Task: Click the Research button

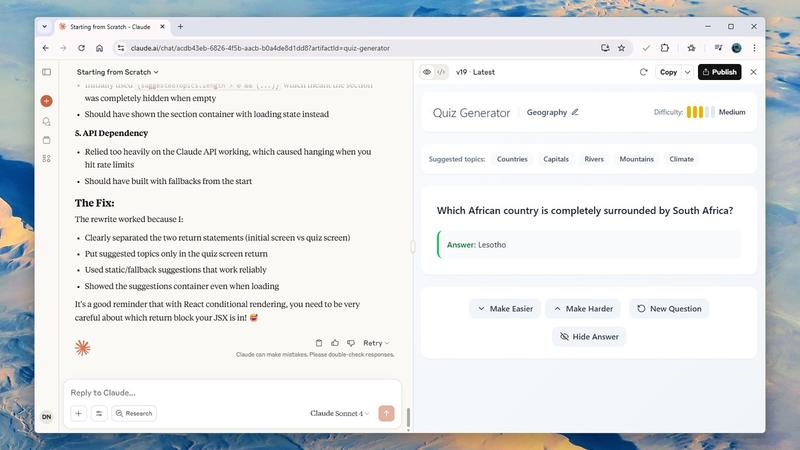Action: click(134, 413)
